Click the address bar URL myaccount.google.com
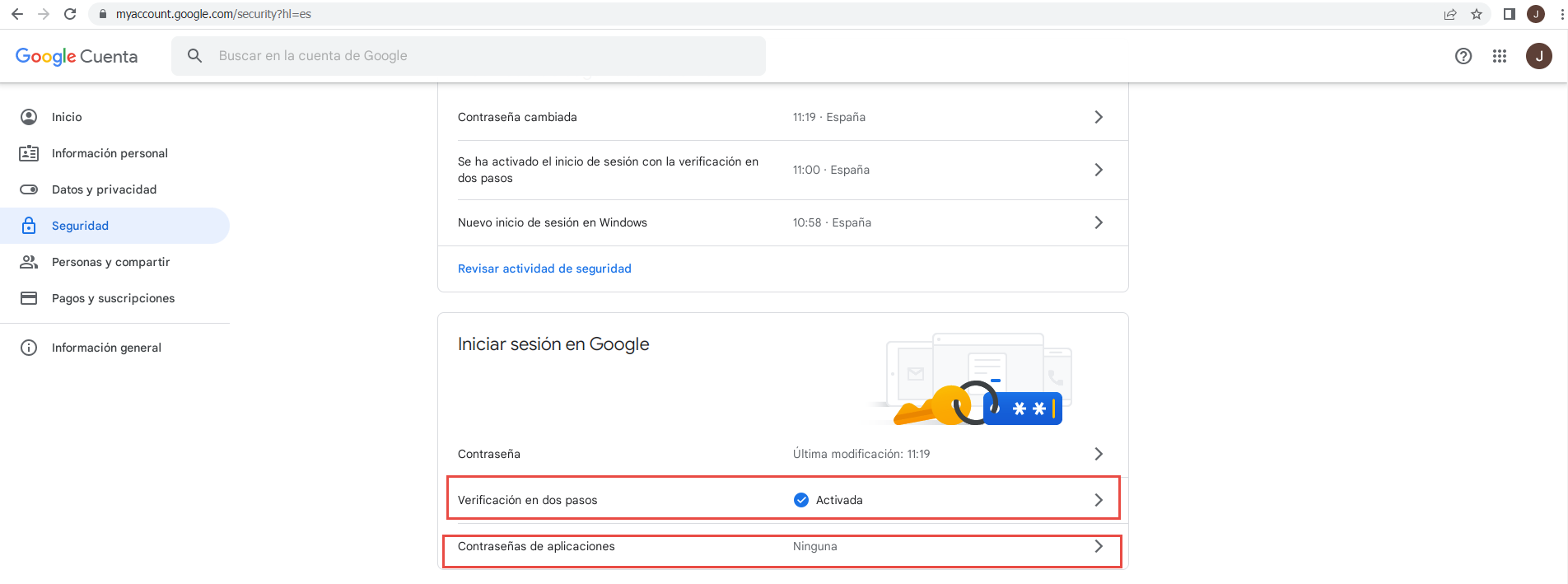Screen dimensions: 1568x584 [x=213, y=14]
